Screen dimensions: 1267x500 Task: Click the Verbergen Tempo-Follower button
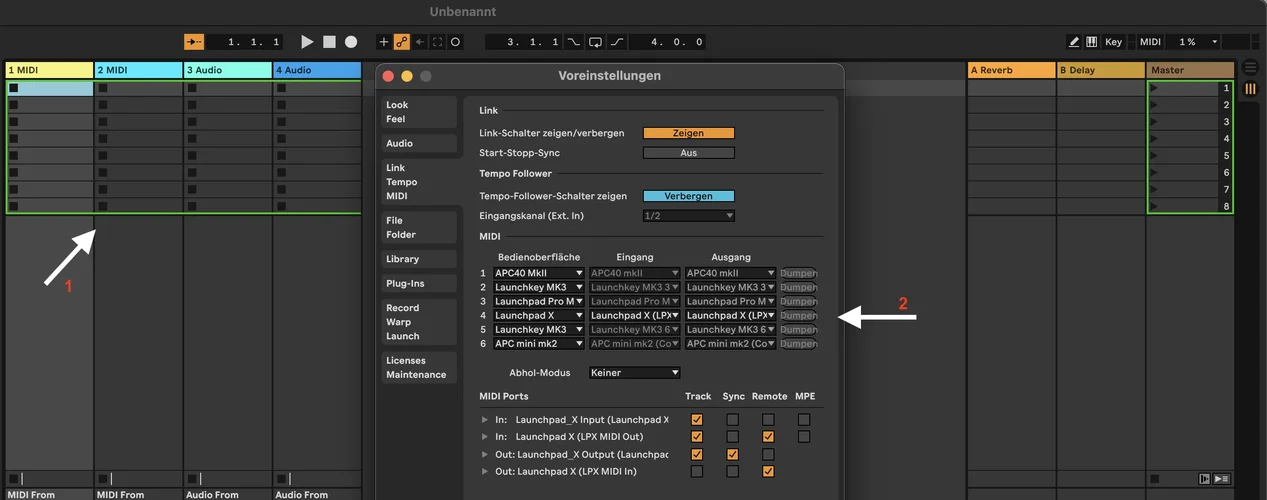pyautogui.click(x=688, y=196)
